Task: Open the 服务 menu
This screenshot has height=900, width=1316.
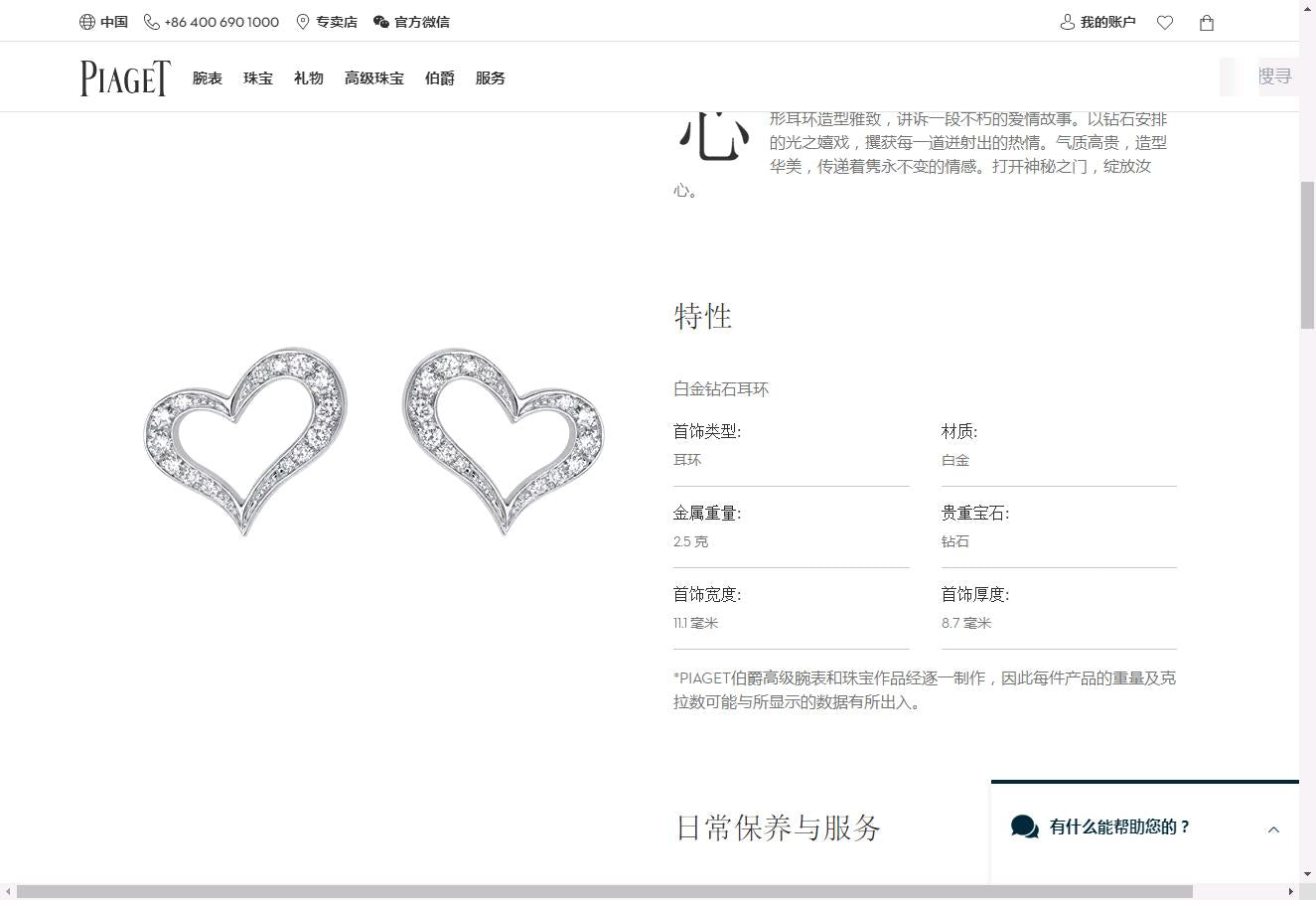Action: (491, 78)
